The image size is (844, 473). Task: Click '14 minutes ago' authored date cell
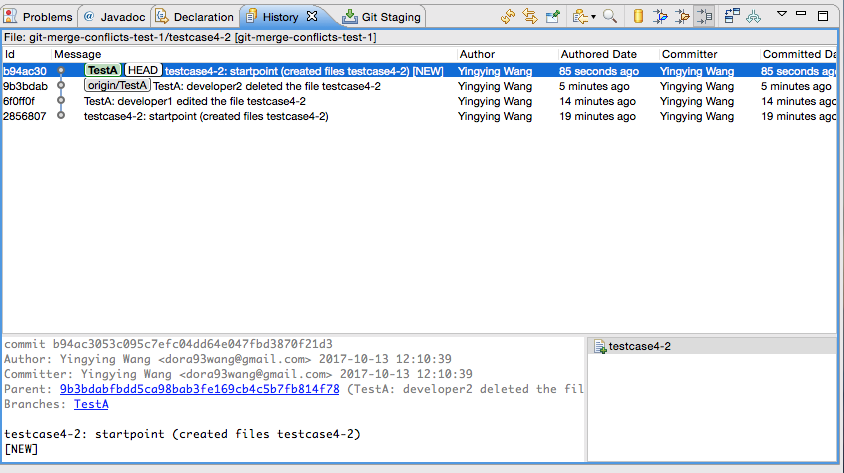[597, 101]
